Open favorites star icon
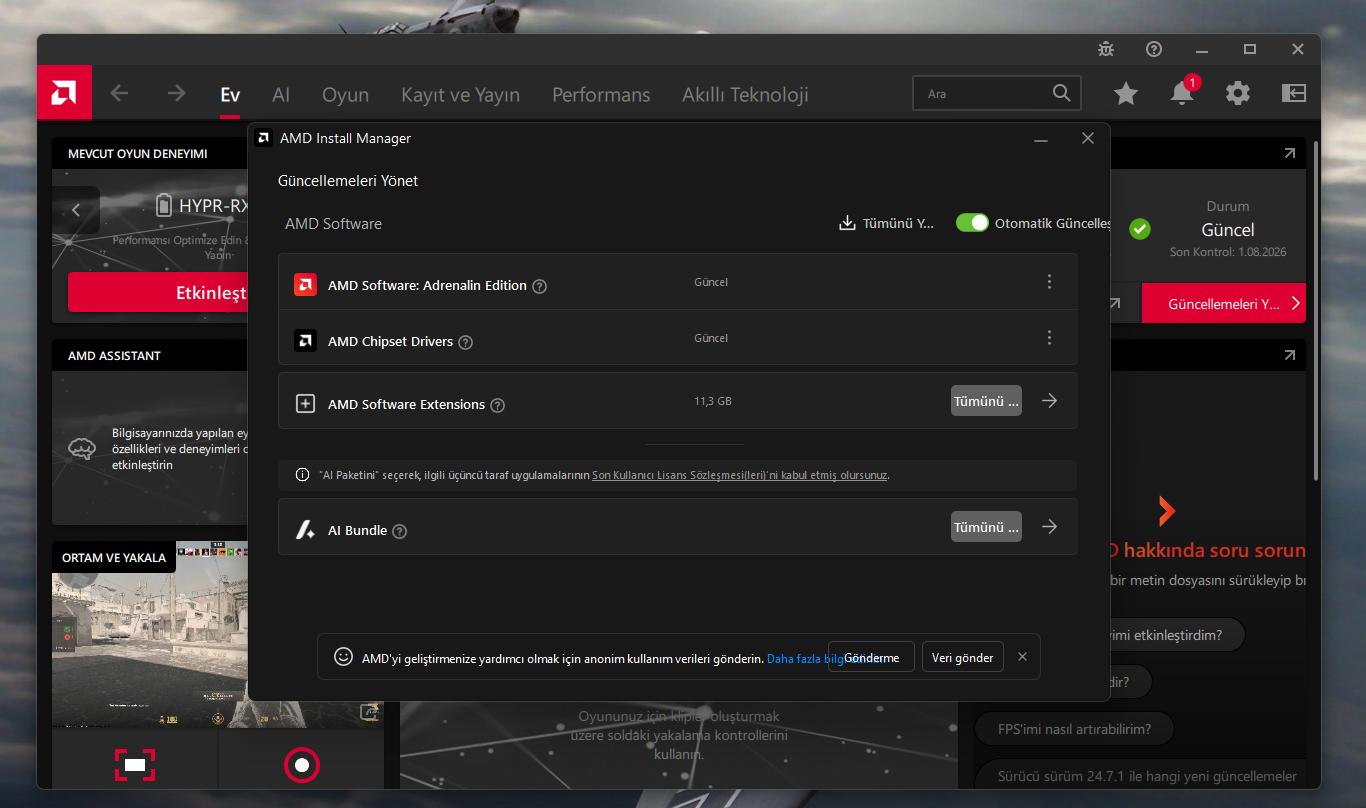The image size is (1366, 808). tap(1126, 93)
